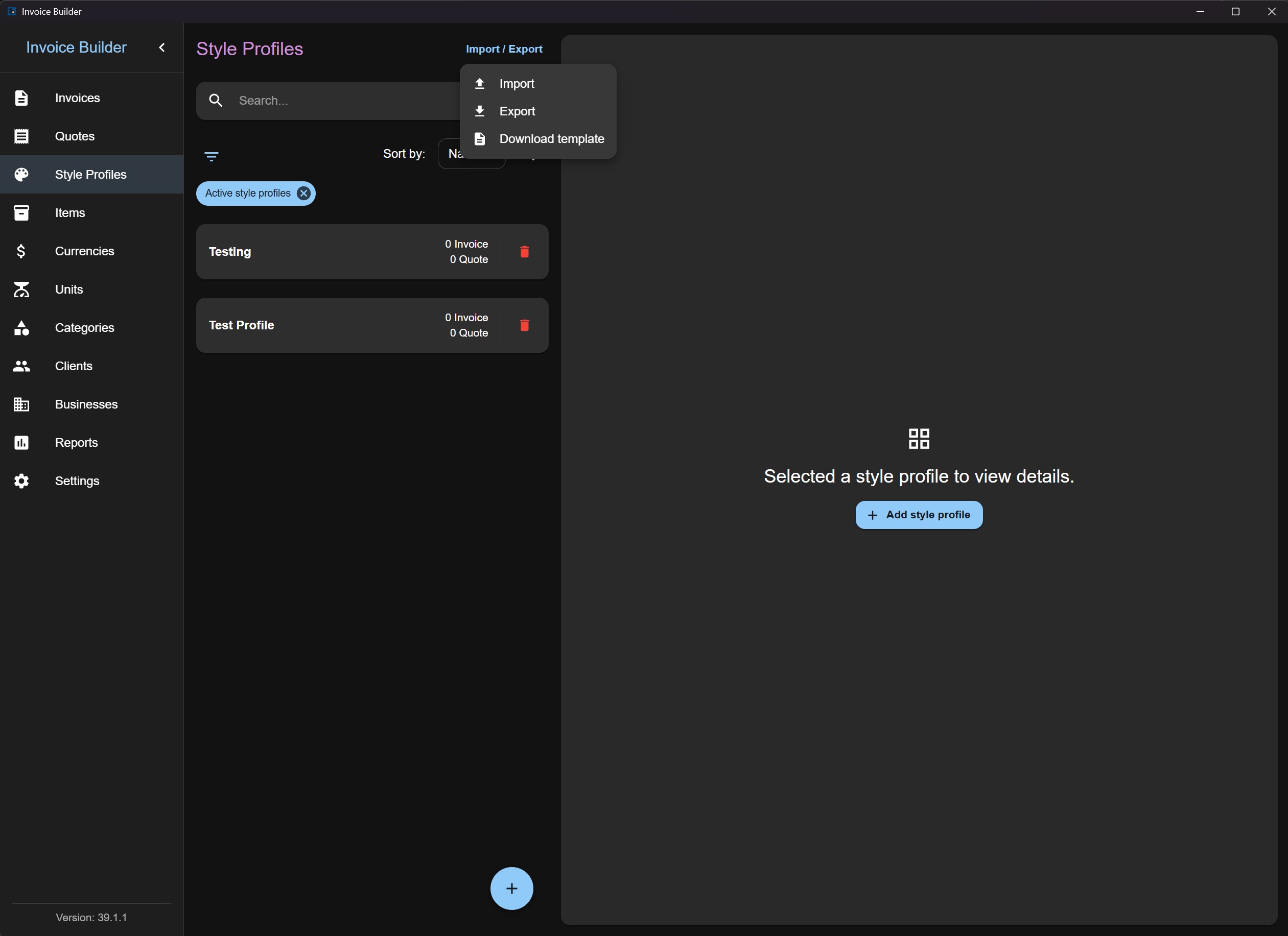1288x936 pixels.
Task: Open Invoices from the sidebar
Action: (91, 98)
